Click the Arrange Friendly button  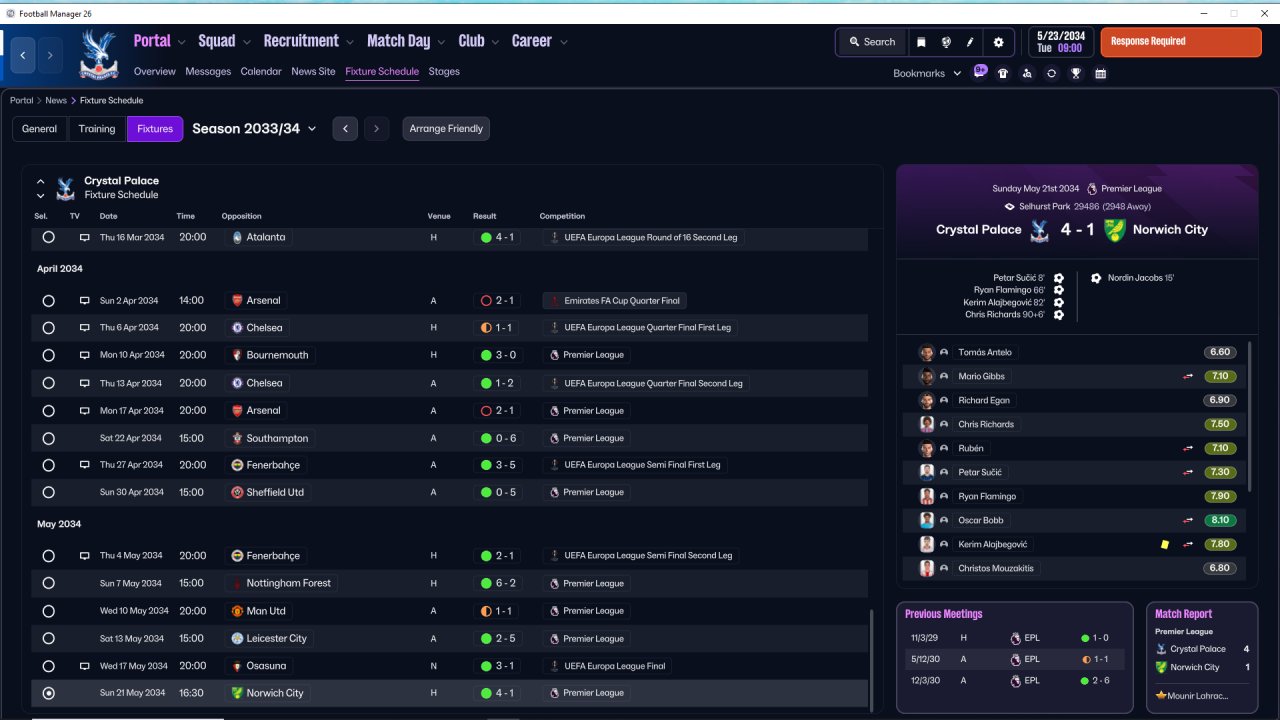[x=446, y=129]
